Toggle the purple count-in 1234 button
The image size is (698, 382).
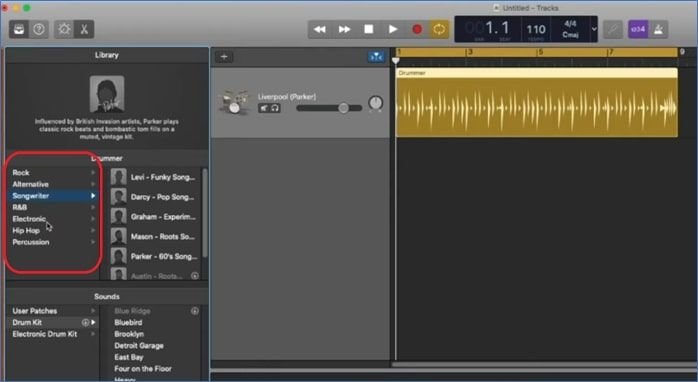coord(638,29)
